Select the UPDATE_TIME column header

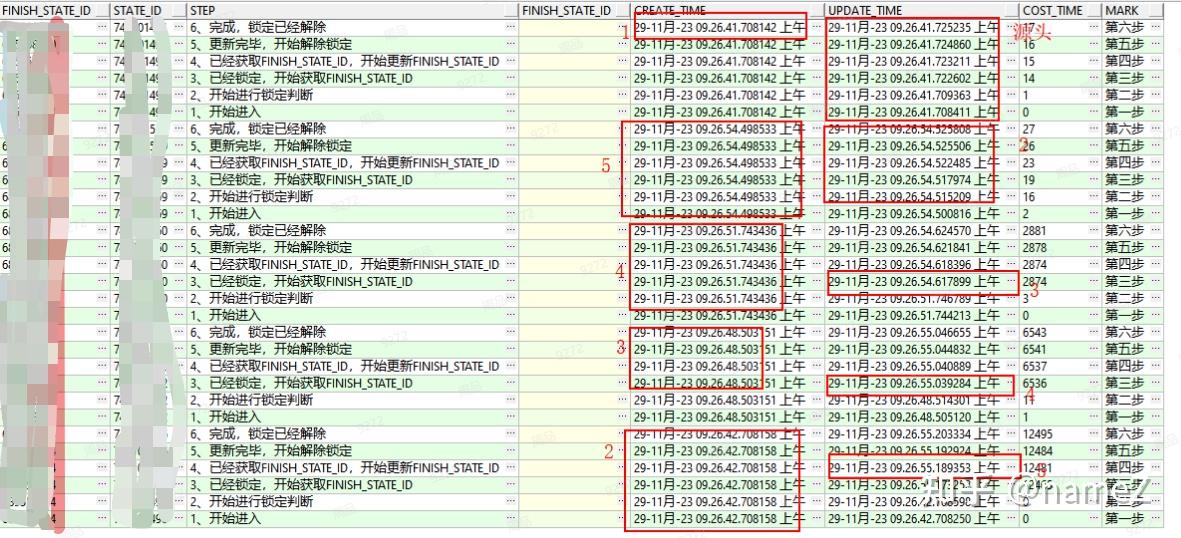[x=920, y=11]
